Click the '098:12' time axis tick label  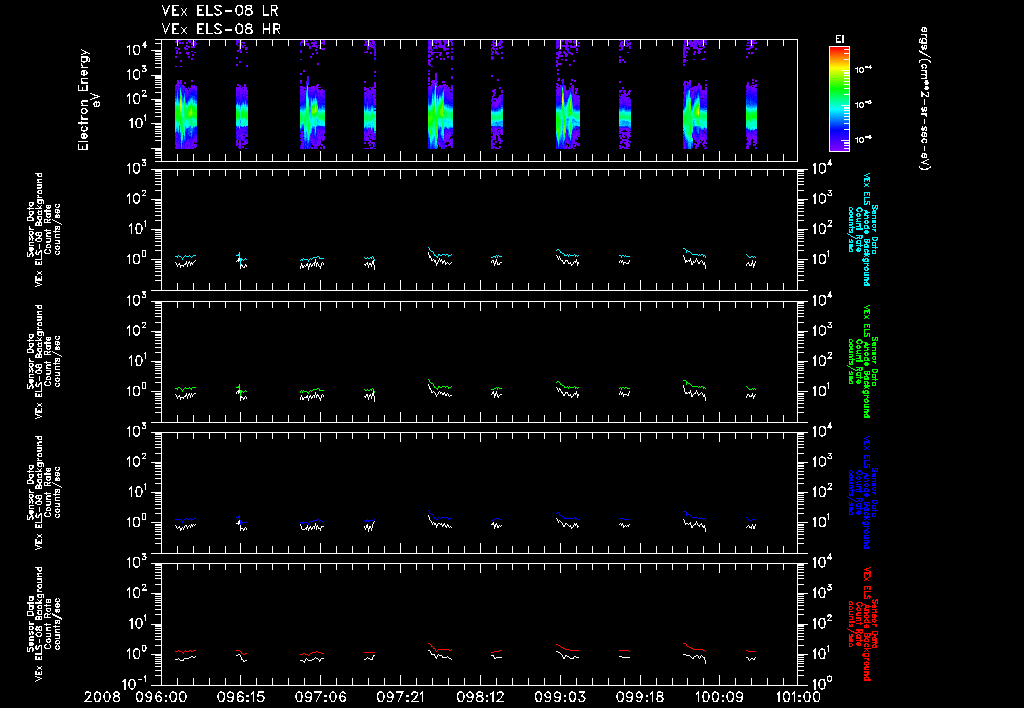point(479,698)
